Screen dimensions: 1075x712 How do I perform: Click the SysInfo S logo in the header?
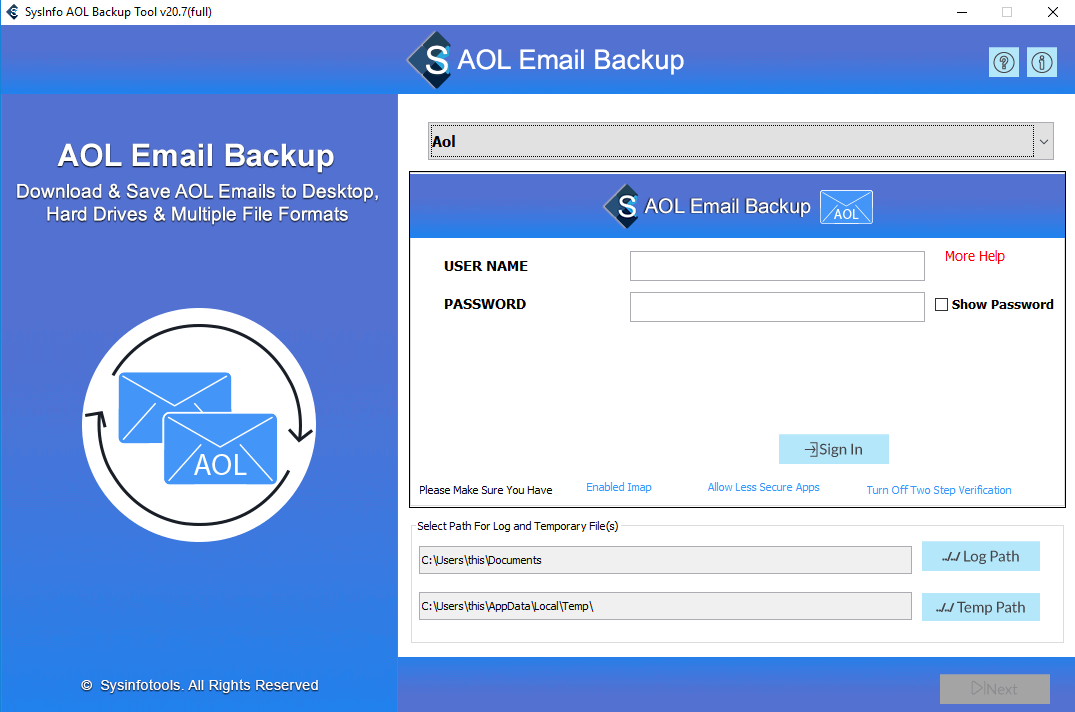tap(430, 60)
